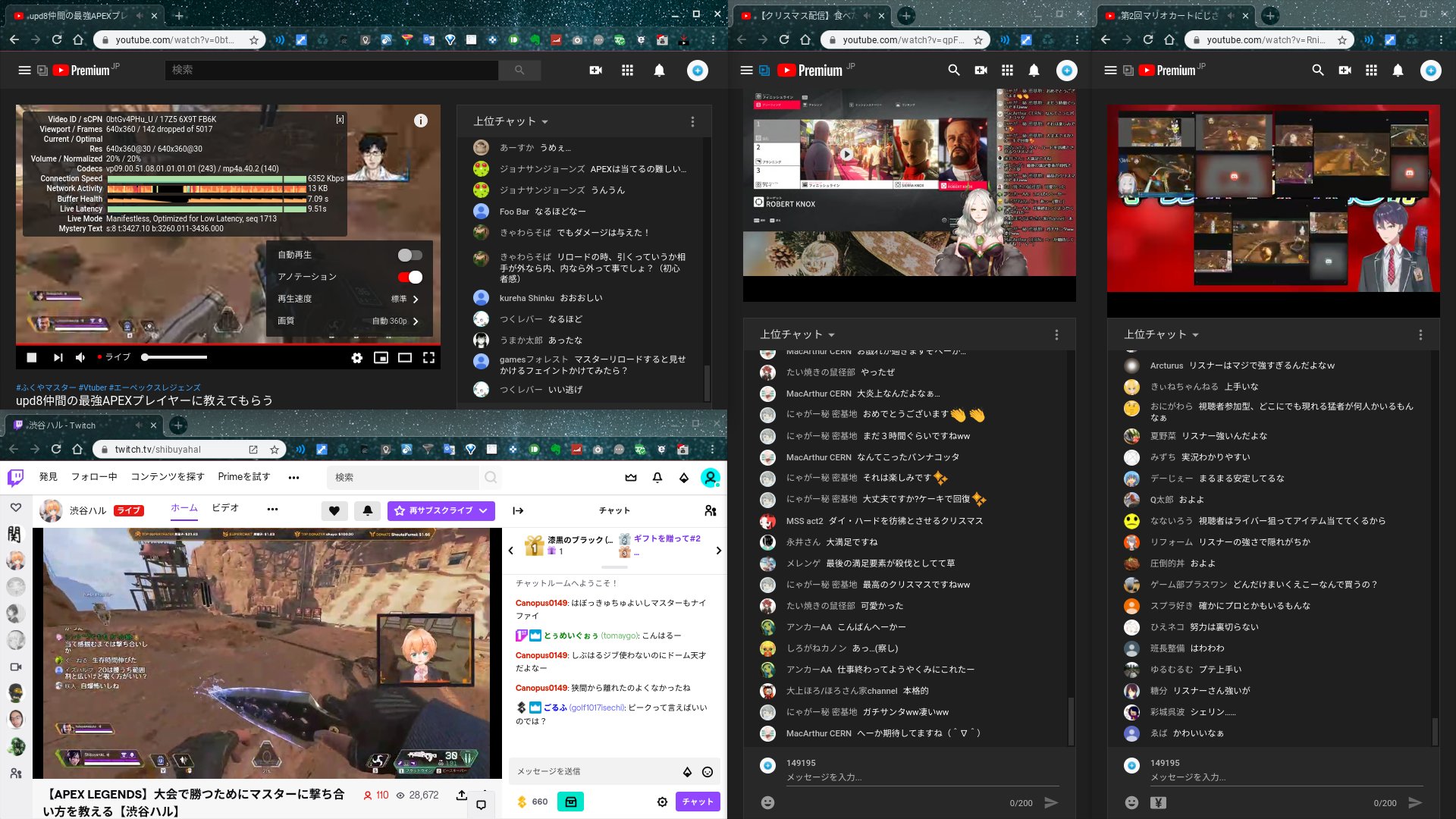This screenshot has width=1456, height=819.
Task: Open the hamburger guide menu in first YouTube window
Action: pyautogui.click(x=24, y=70)
